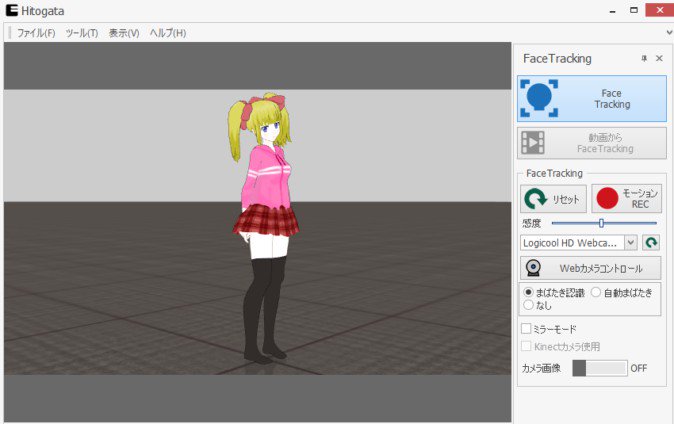674x424 pixels.
Task: Adjust the 感度 sensitivity slider handle
Action: point(601,223)
